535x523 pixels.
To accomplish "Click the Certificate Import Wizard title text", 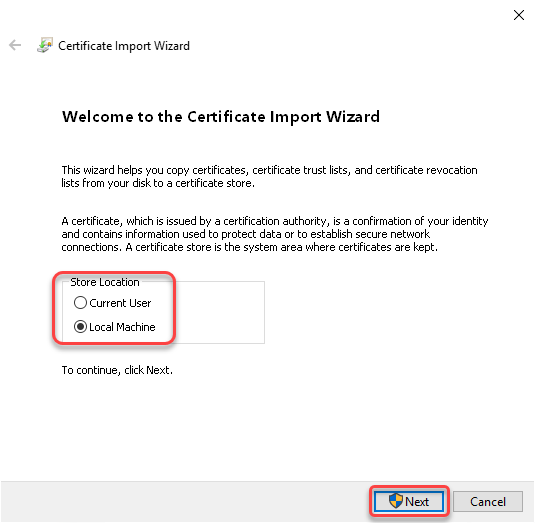I will 124,46.
